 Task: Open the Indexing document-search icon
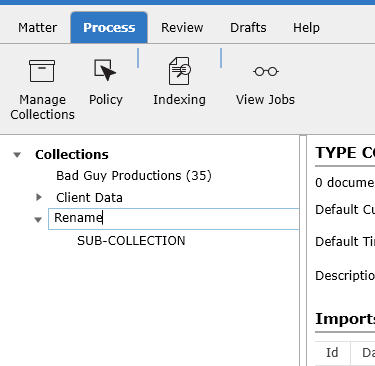point(180,71)
